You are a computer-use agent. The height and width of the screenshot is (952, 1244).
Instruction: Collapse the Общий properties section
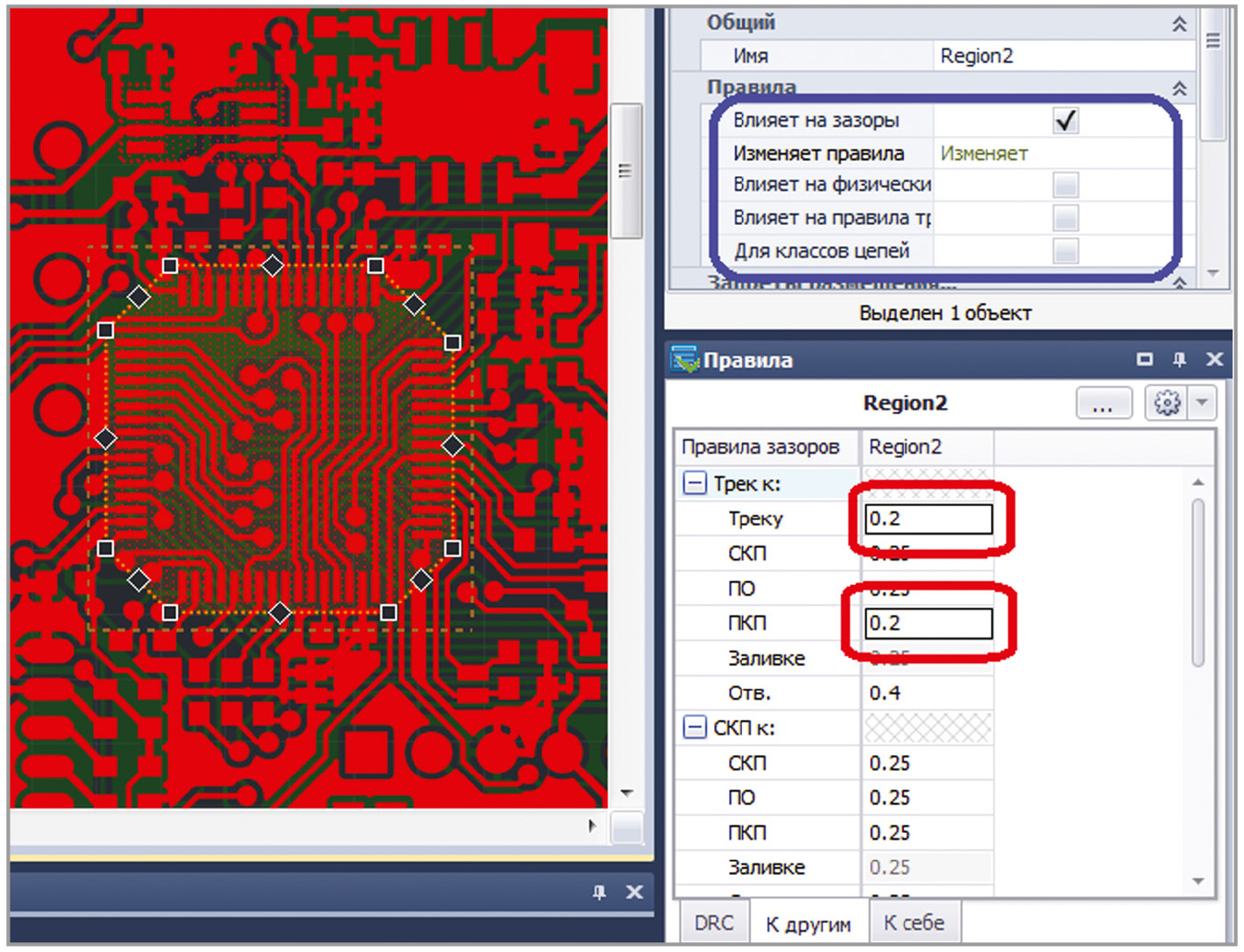(x=1179, y=24)
